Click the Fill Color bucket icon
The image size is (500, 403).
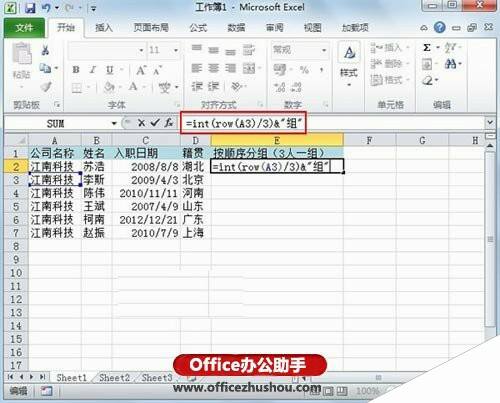(109, 87)
